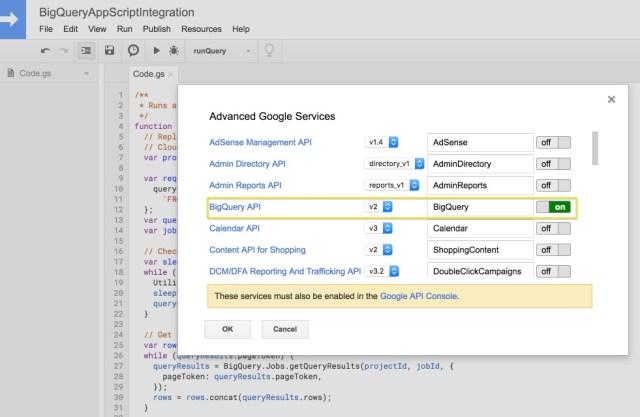The width and height of the screenshot is (640, 417).
Task: Click the lightbulb hint icon
Action: pyautogui.click(x=269, y=51)
